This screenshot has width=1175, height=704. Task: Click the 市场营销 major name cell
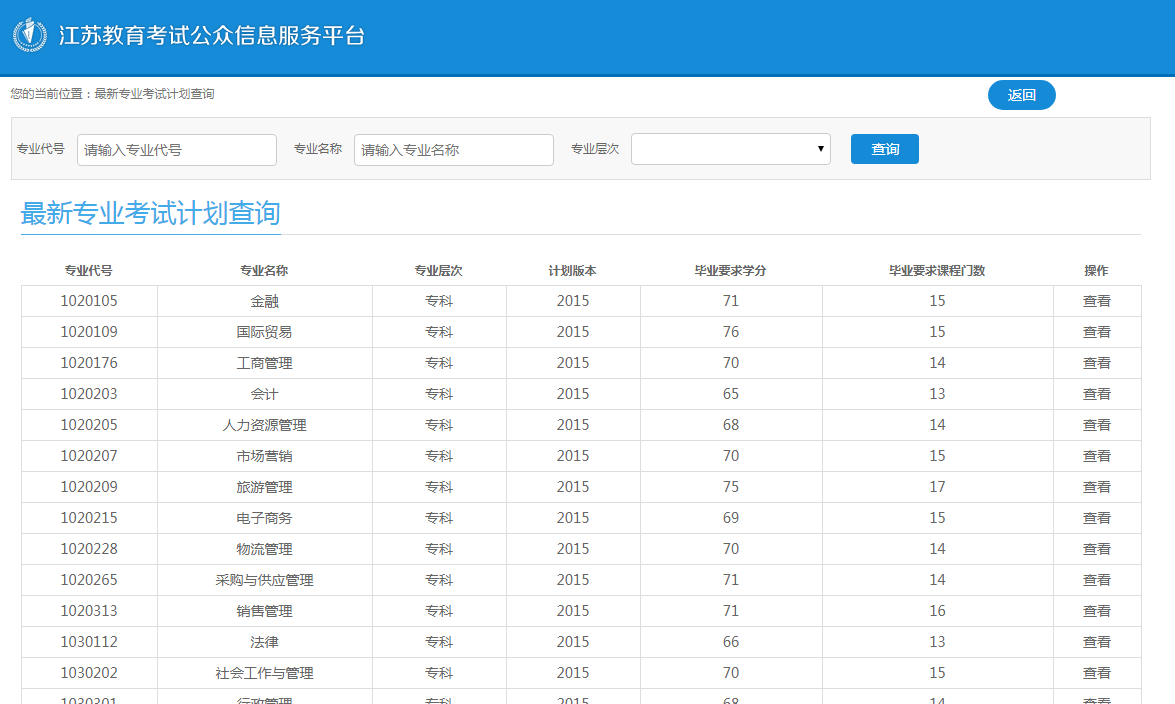[265, 456]
